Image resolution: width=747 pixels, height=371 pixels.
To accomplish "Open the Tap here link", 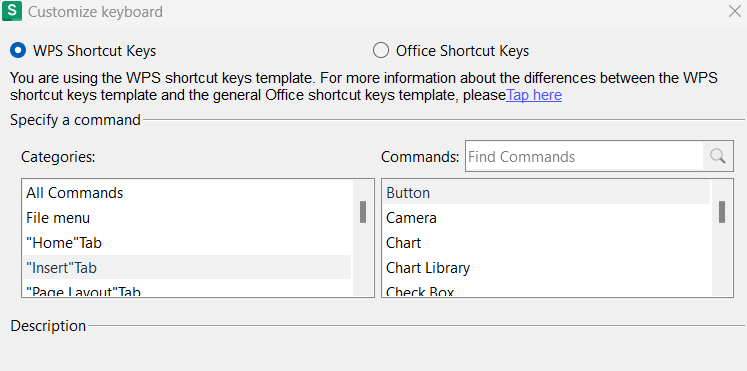I will click(x=534, y=95).
